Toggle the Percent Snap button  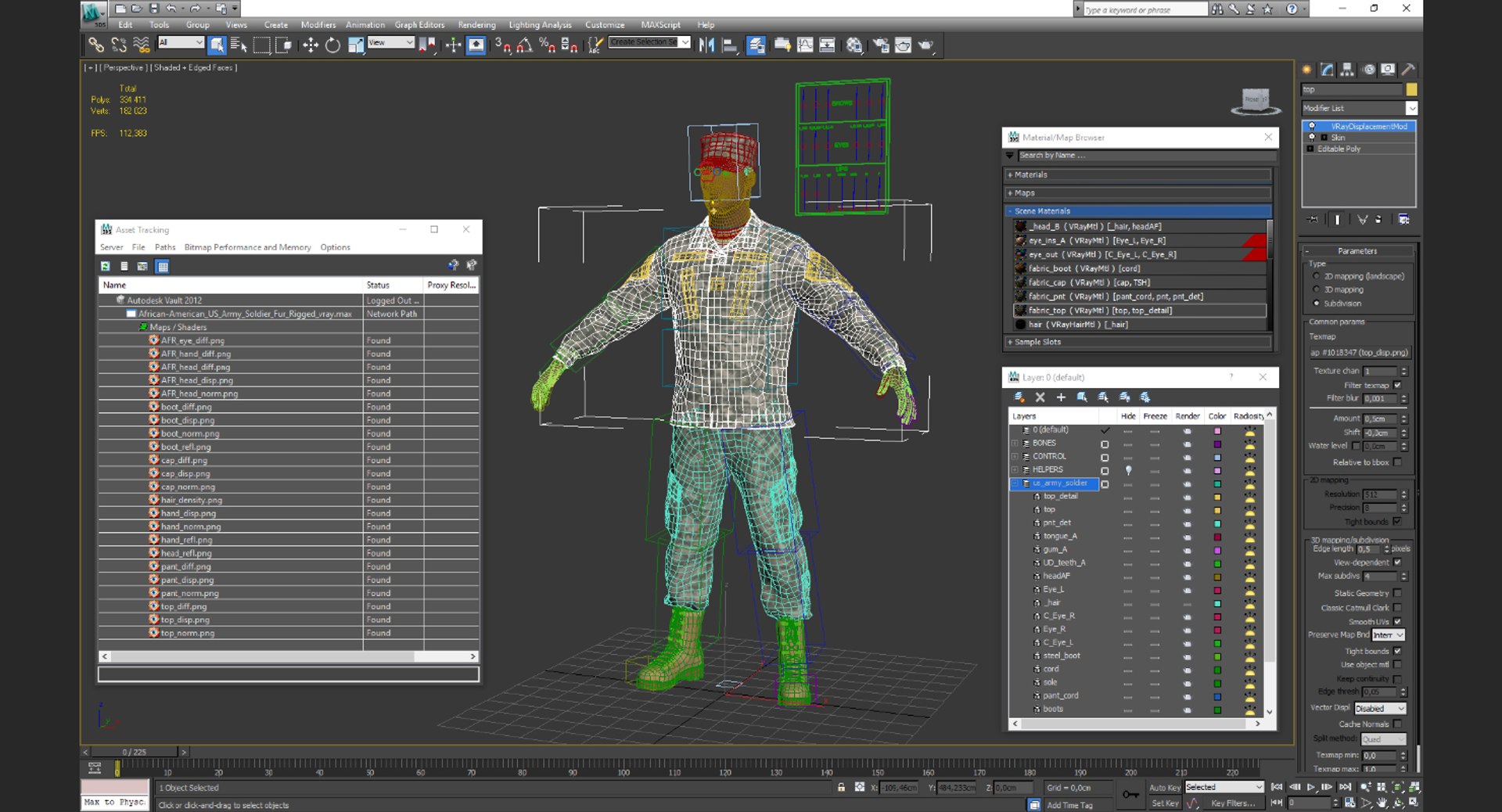click(x=547, y=45)
